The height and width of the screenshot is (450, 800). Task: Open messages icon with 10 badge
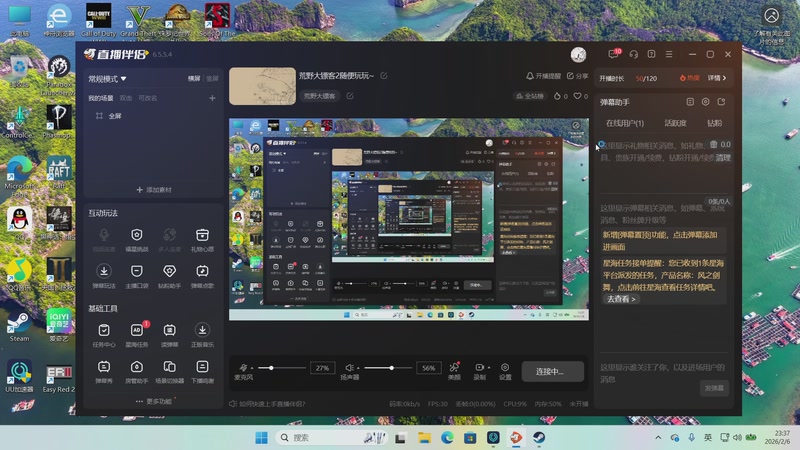tap(614, 54)
